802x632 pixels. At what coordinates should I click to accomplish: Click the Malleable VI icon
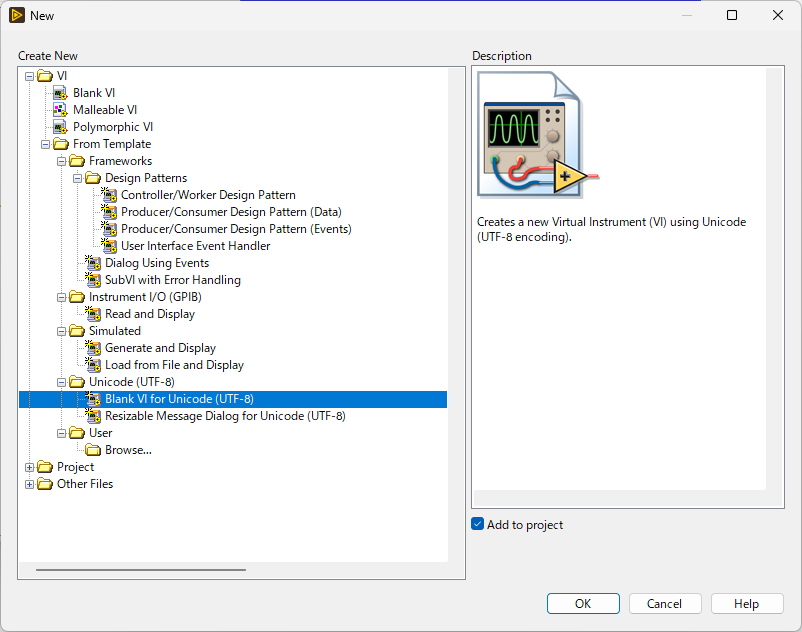(x=60, y=110)
